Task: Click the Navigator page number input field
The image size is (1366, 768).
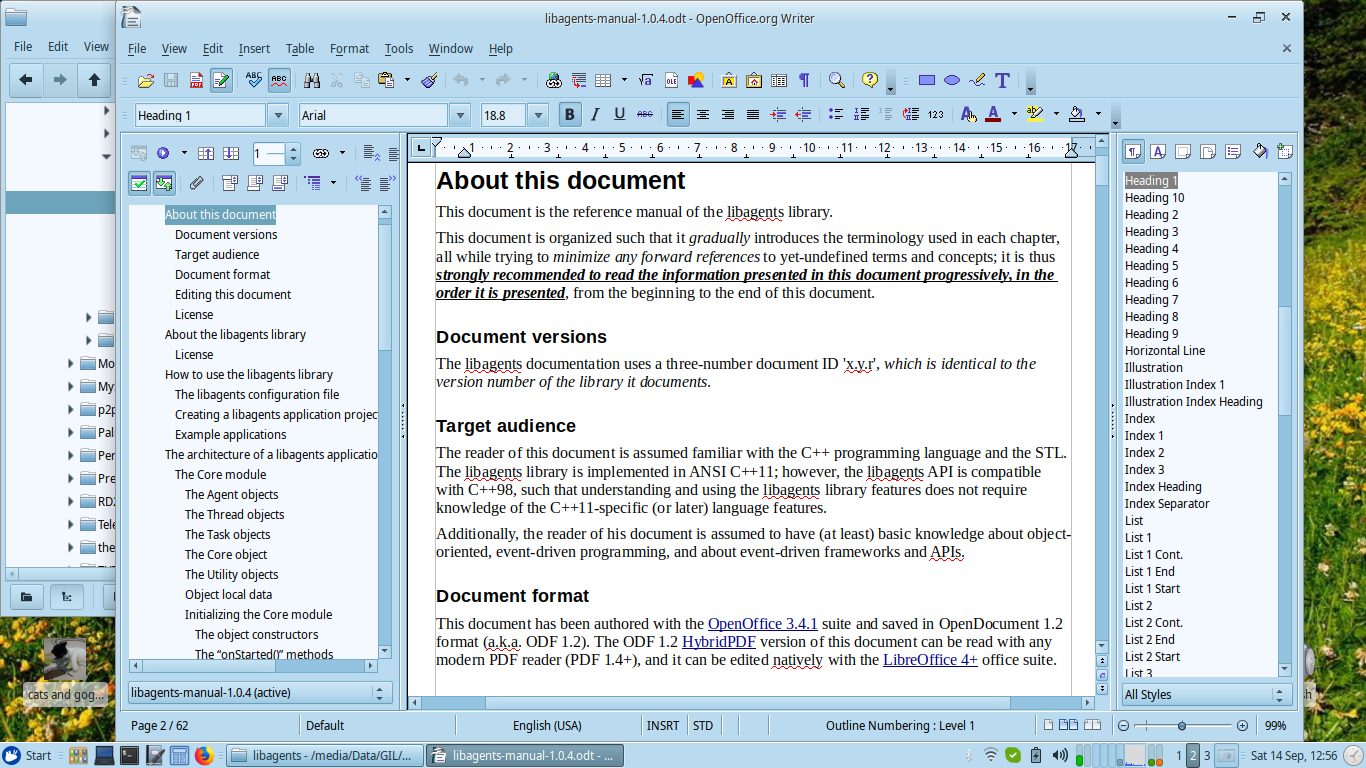Action: 269,153
